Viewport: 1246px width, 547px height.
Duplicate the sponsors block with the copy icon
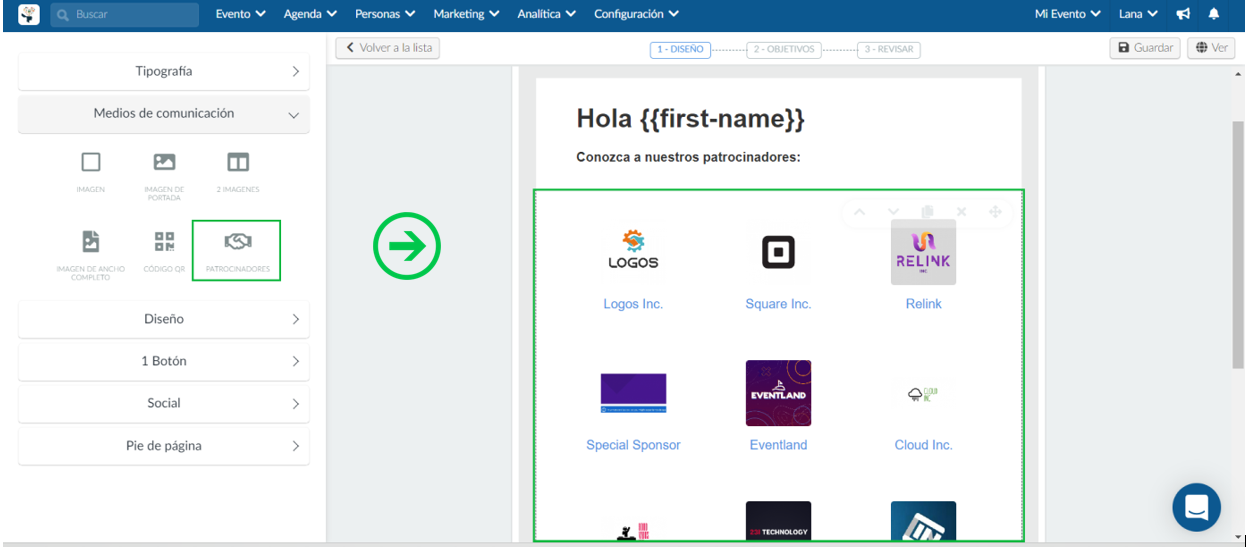(x=927, y=212)
